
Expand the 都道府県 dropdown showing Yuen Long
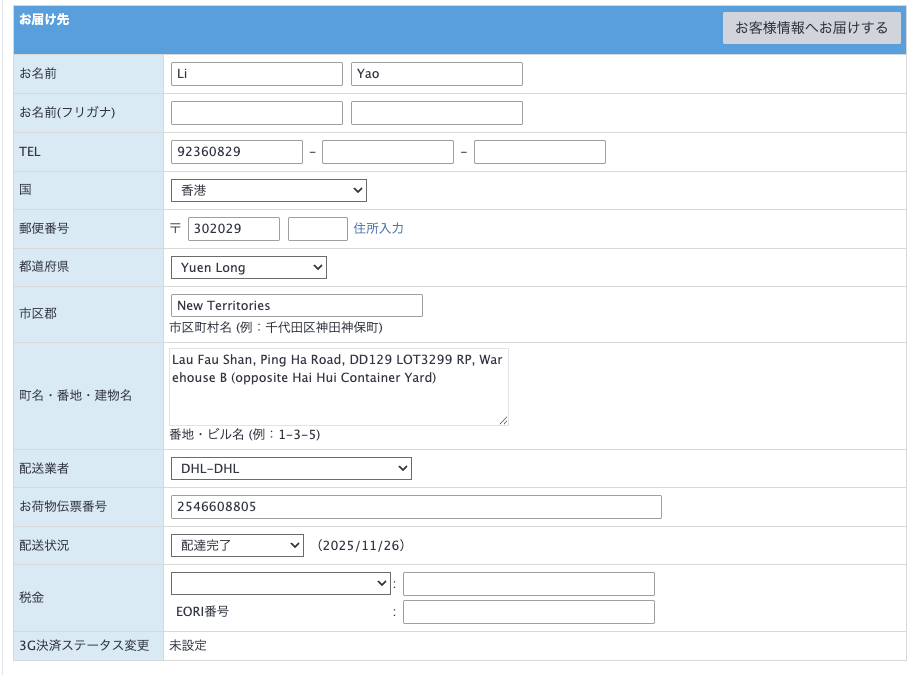(248, 268)
